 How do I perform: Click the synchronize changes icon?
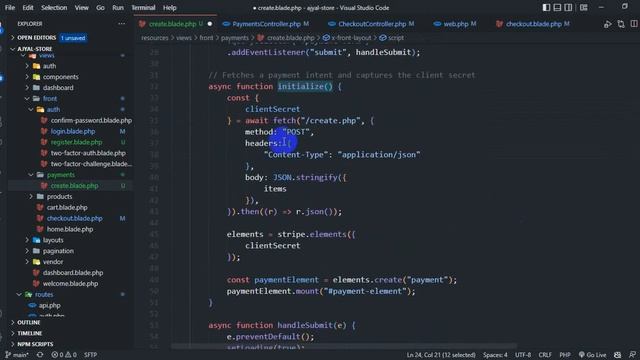point(40,355)
